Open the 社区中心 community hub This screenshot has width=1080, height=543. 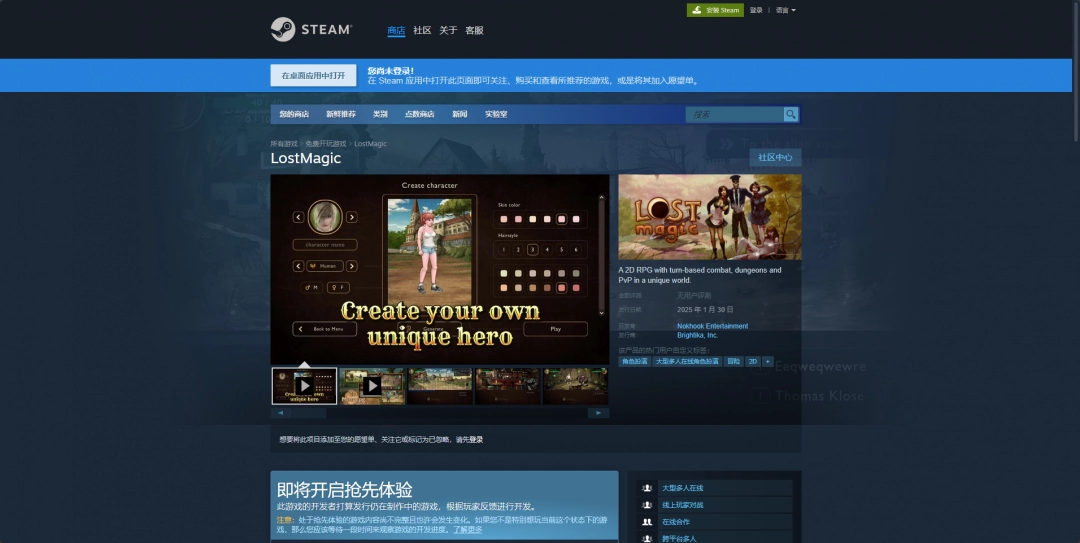(x=775, y=157)
